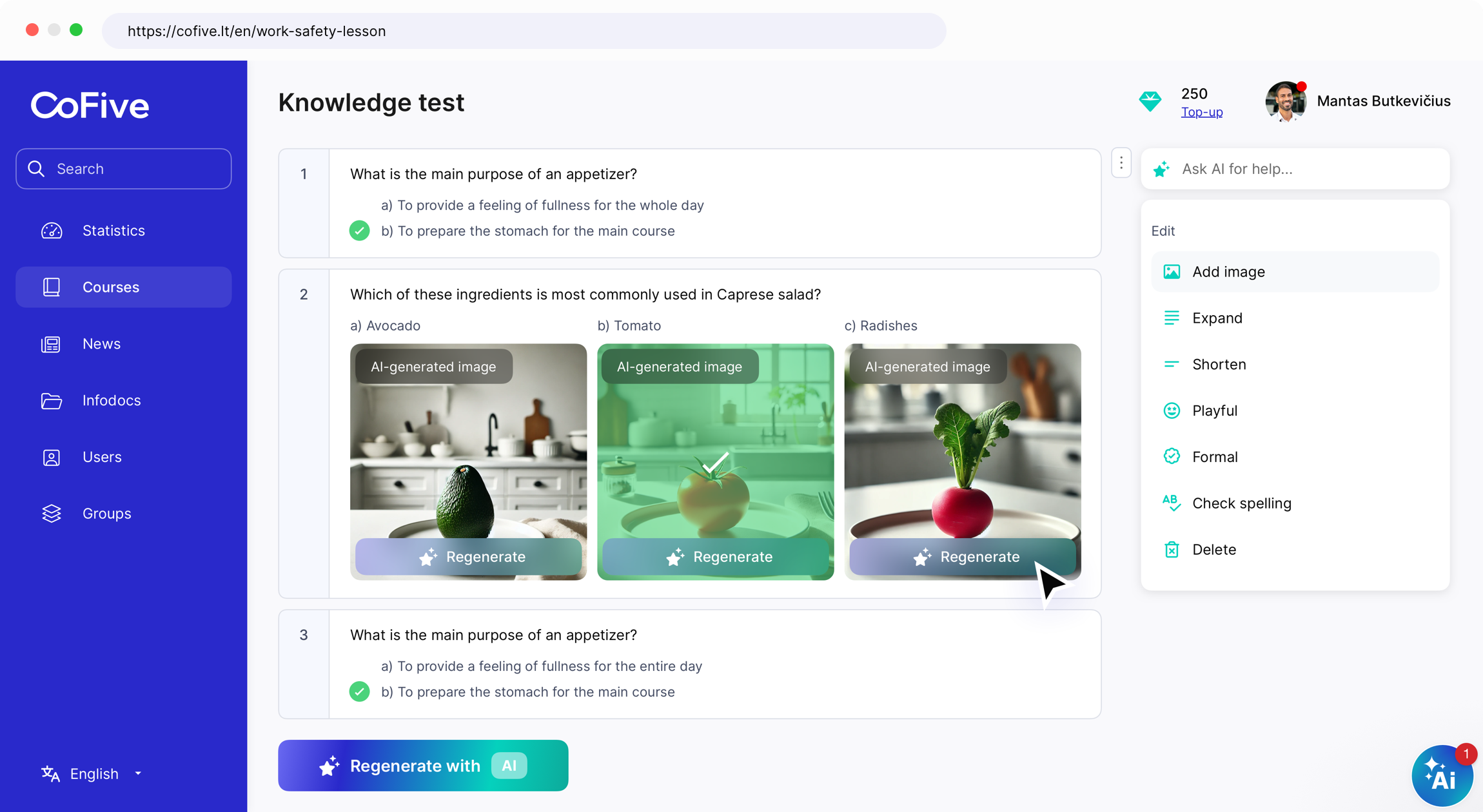The image size is (1483, 812).
Task: Toggle correct answer checkmark in question 1
Action: 360,231
